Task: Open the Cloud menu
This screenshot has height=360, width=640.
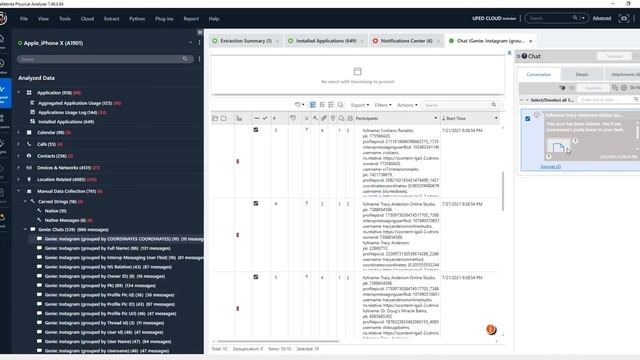Action: tap(87, 19)
